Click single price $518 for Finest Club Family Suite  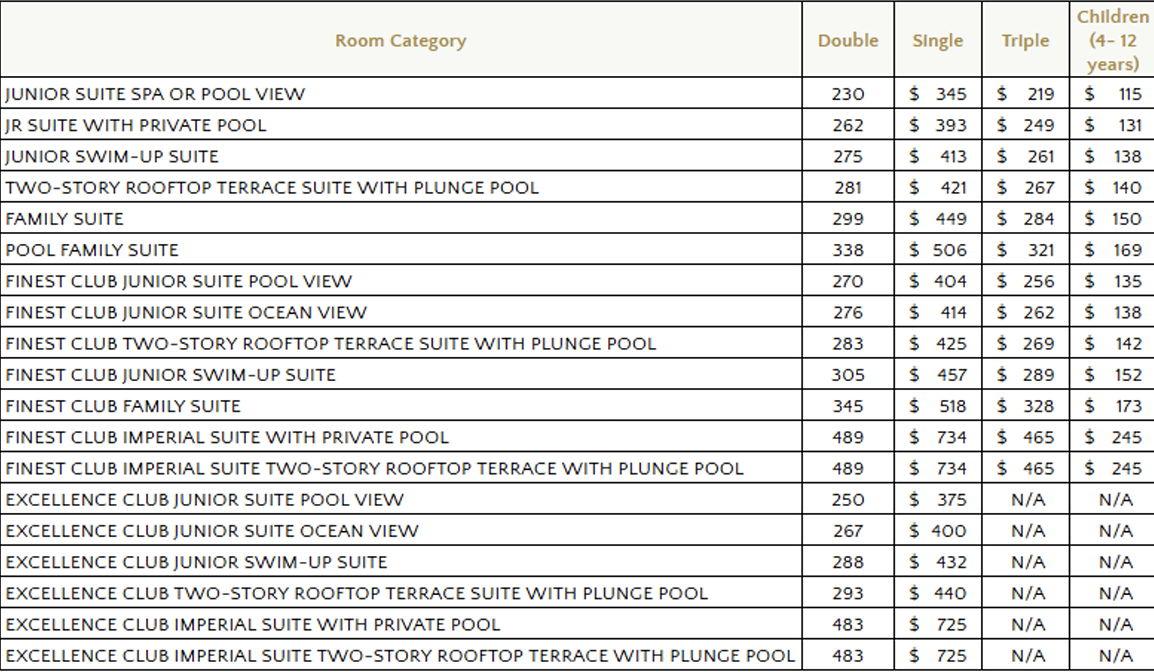938,406
